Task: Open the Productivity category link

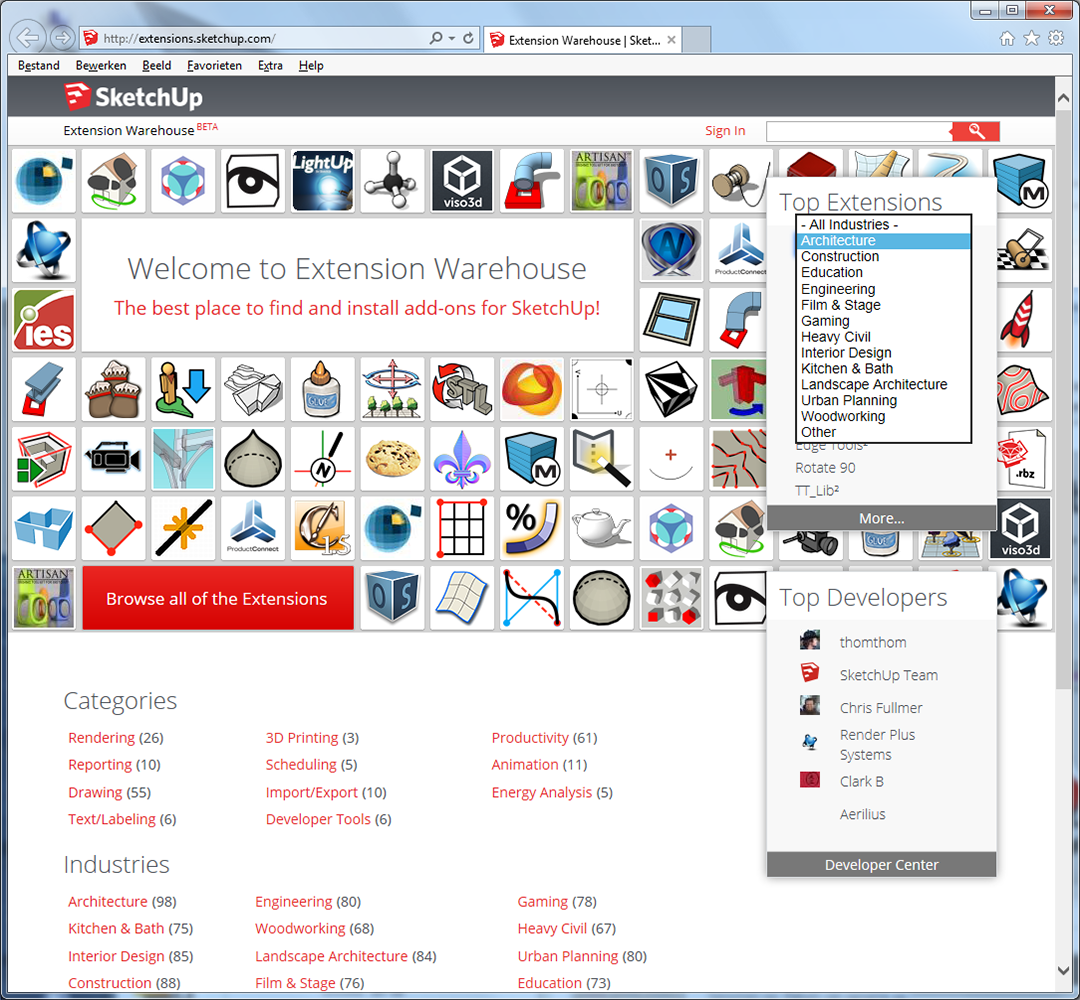Action: tap(544, 738)
